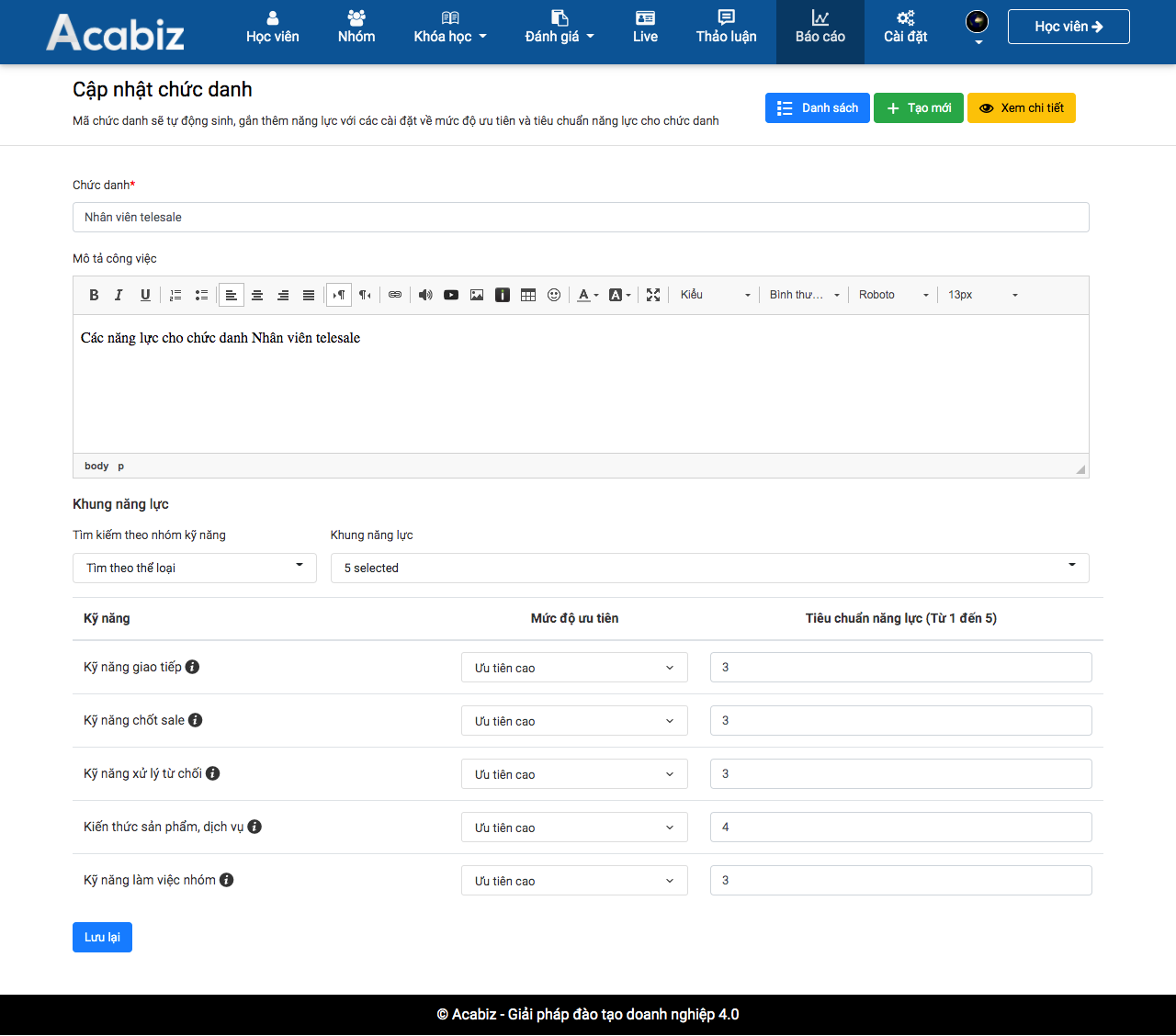Open the Roboto font dropdown
This screenshot has height=1036, width=1176.
tap(894, 295)
